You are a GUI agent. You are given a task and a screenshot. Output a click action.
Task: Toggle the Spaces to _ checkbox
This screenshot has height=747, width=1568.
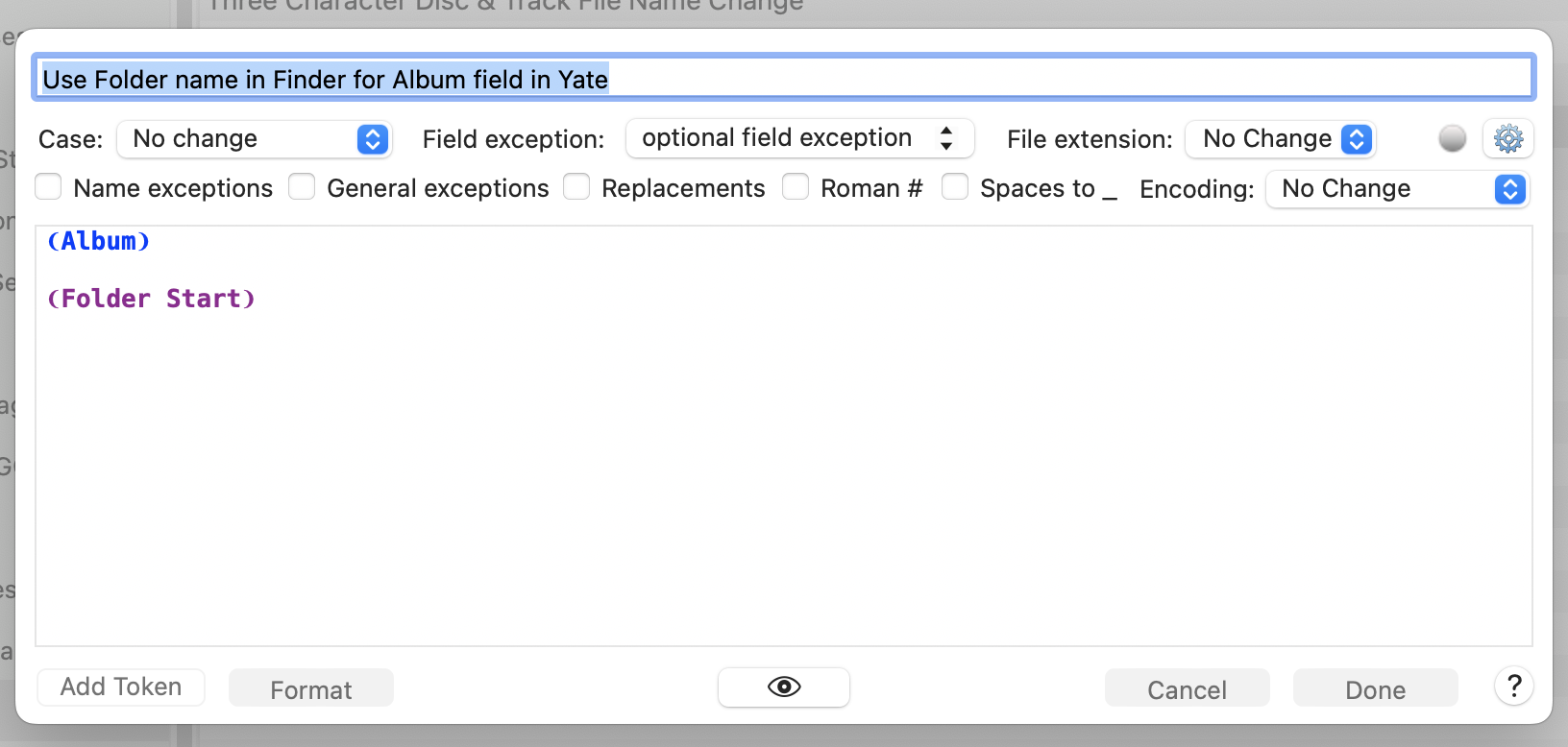[956, 187]
